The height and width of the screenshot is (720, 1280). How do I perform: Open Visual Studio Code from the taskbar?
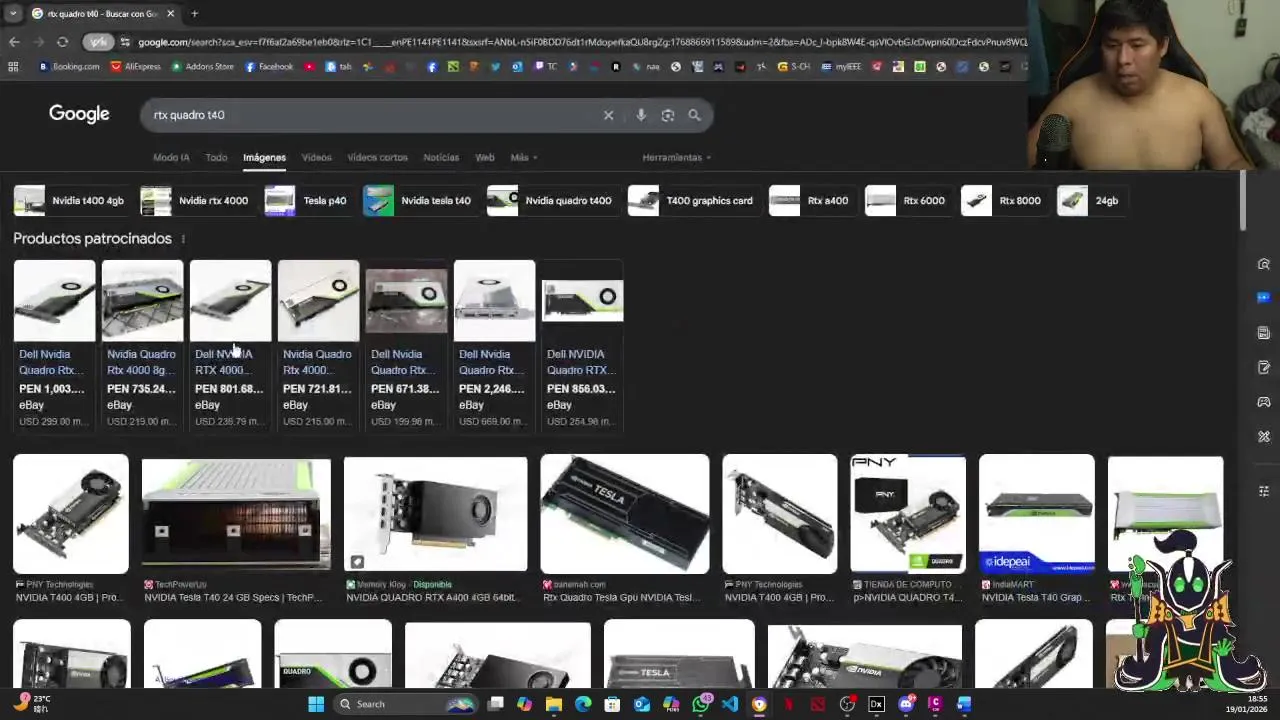730,704
